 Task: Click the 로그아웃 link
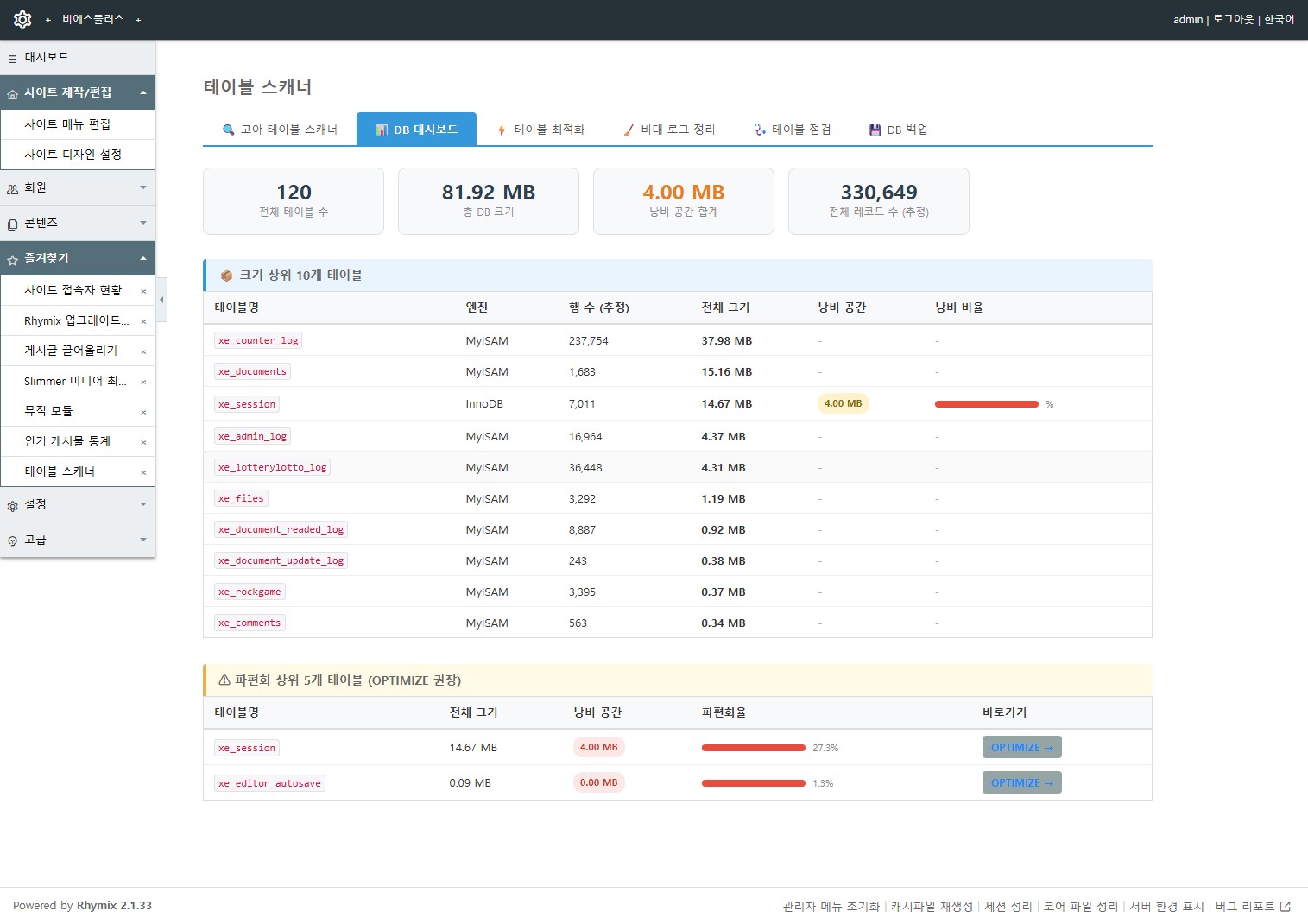pos(1233,19)
